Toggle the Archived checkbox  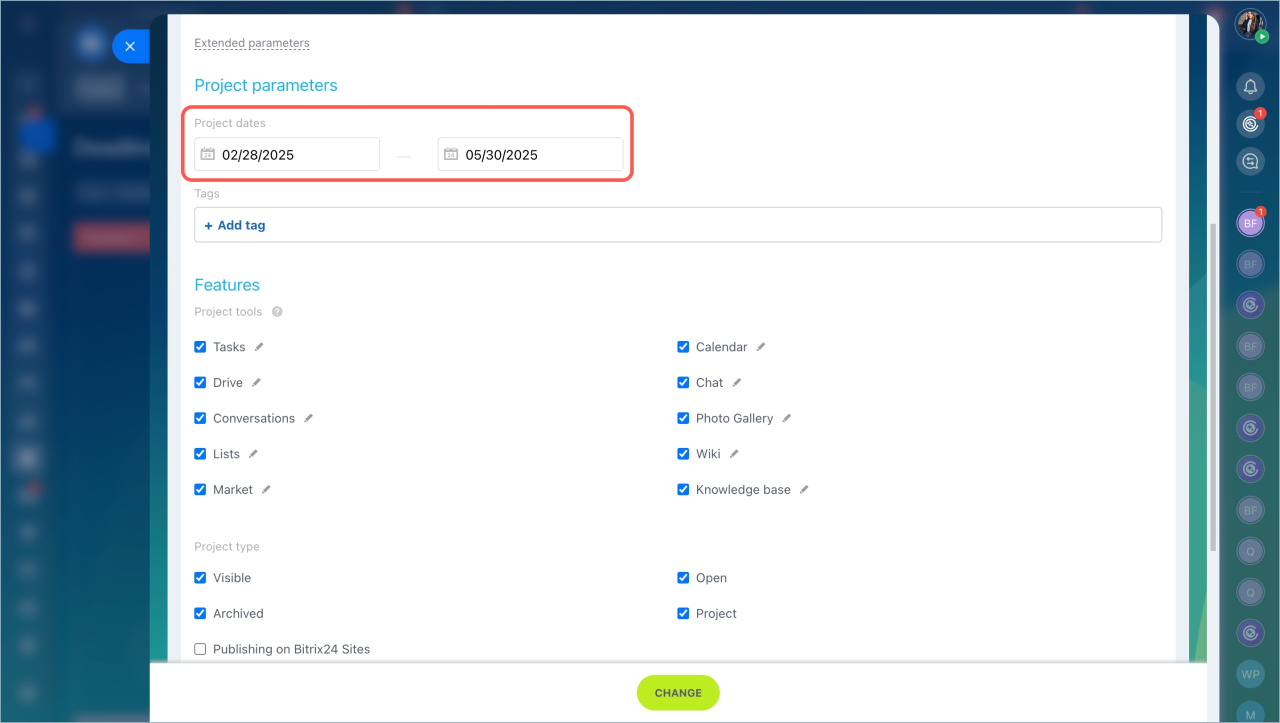pos(200,614)
